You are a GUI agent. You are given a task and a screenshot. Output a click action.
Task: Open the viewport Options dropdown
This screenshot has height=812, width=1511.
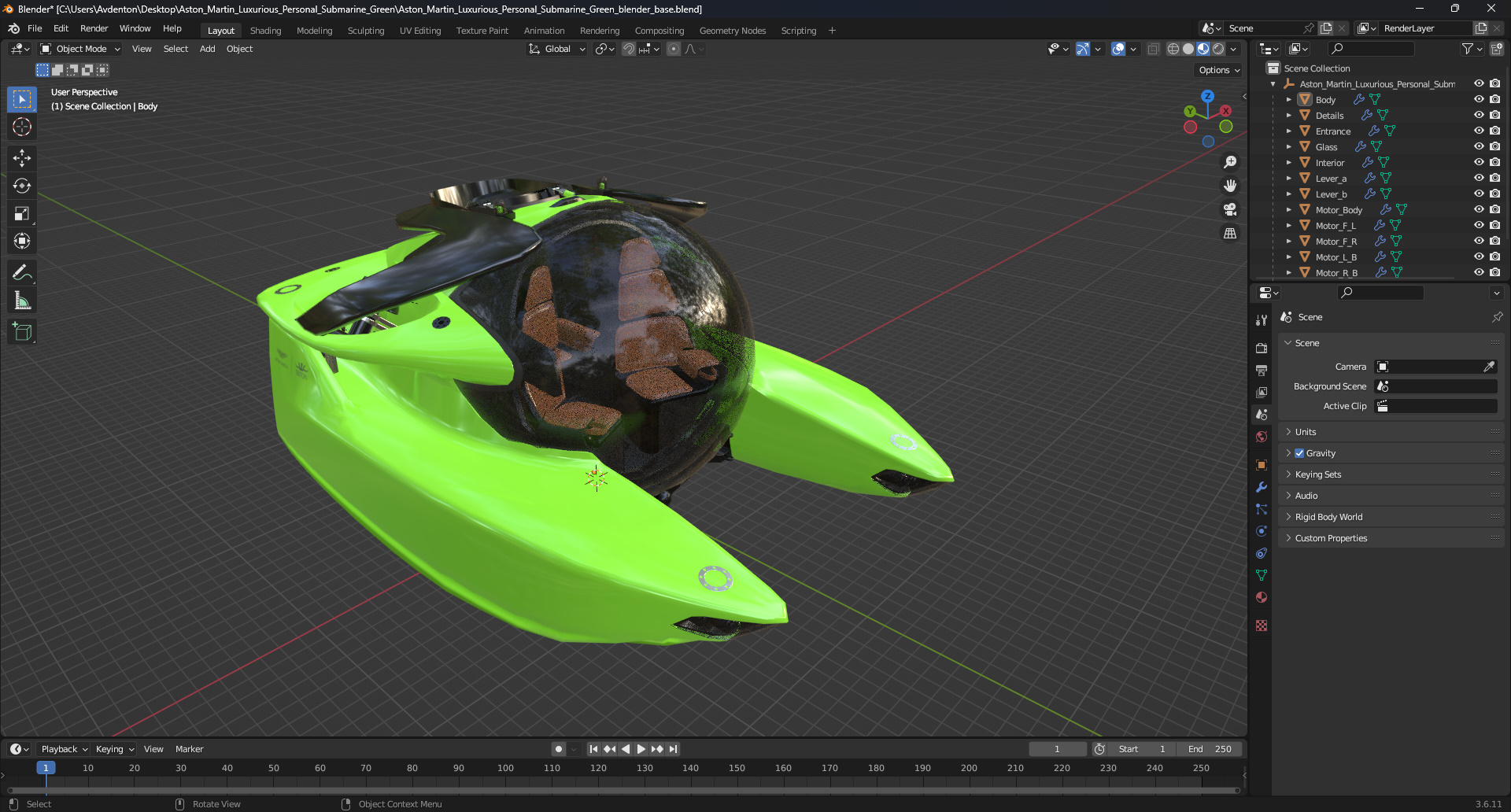click(x=1219, y=70)
